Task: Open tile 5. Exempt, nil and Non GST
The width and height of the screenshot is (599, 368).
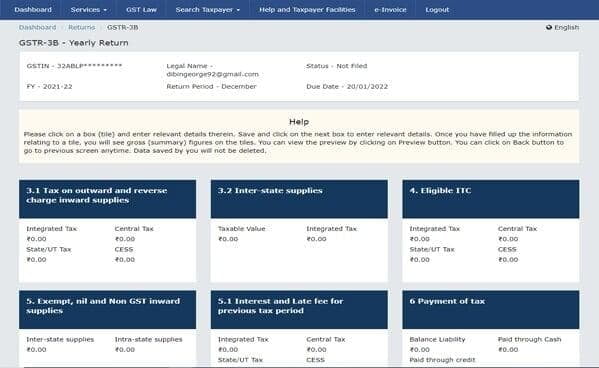Action: pos(107,310)
